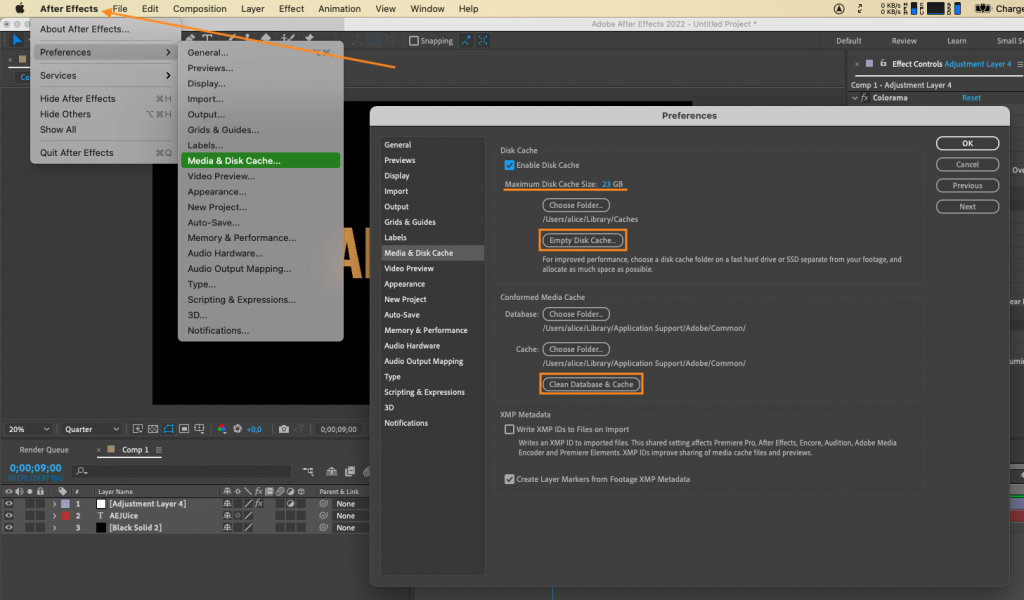This screenshot has height=600, width=1024.
Task: Expand the Black Solid 2 layer properties
Action: point(54,527)
